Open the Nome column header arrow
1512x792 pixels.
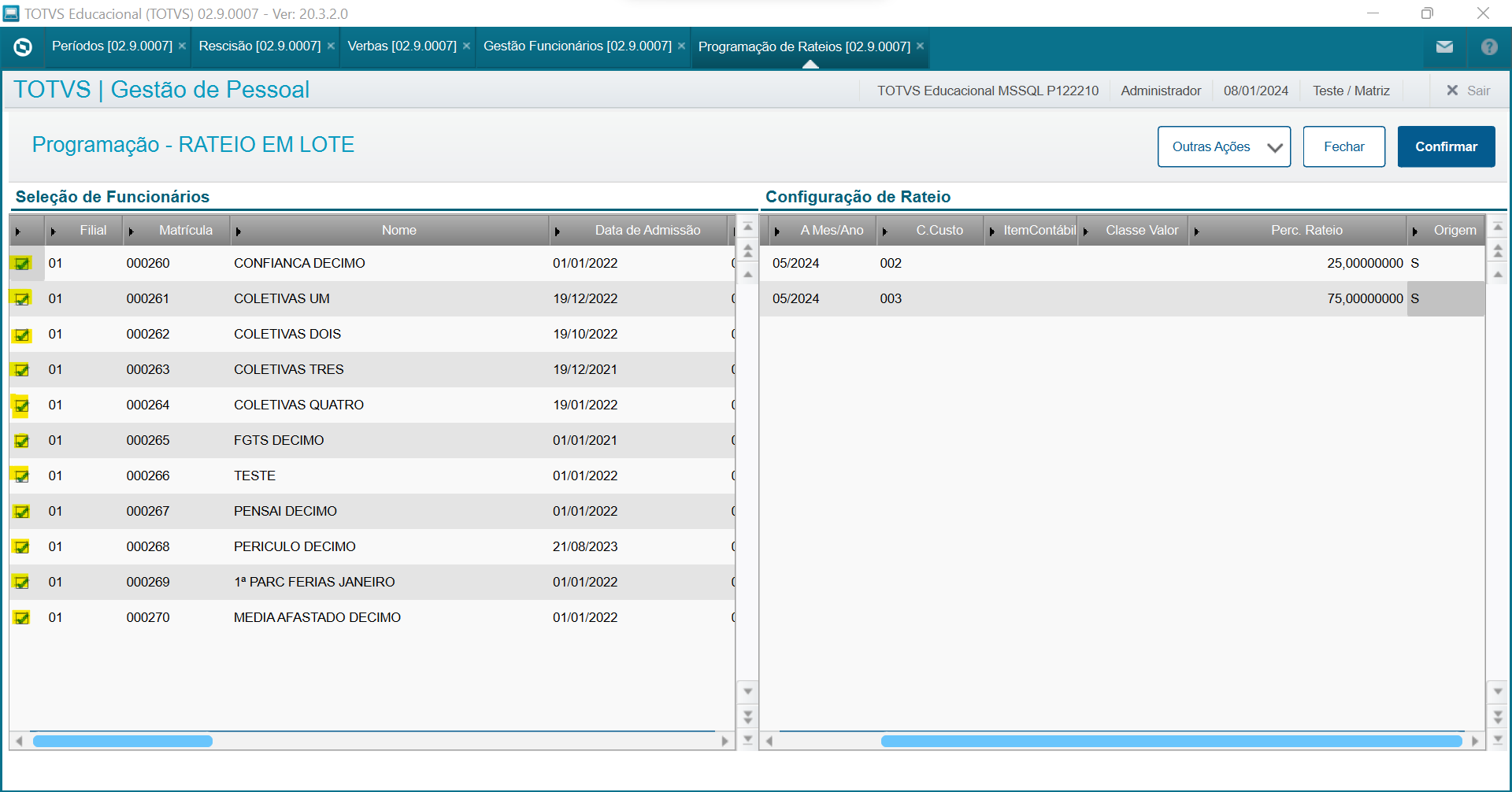239,231
